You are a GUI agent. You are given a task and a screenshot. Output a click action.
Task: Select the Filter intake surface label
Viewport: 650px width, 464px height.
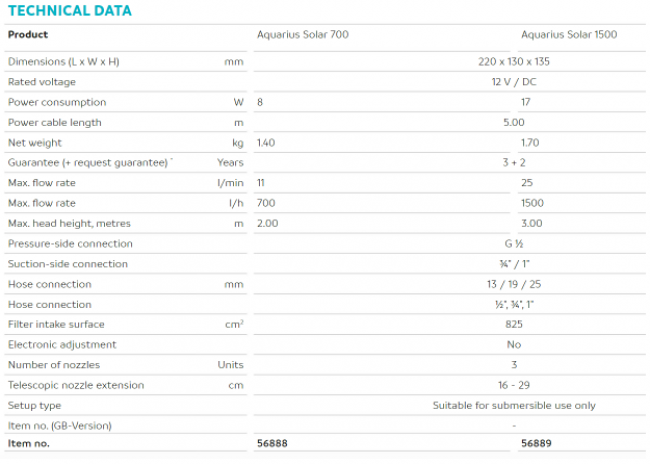point(56,324)
